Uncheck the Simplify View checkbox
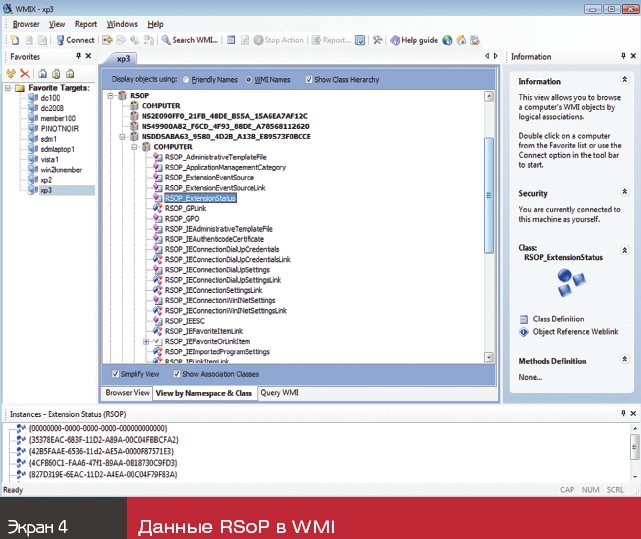The width and height of the screenshot is (641, 539). coord(116,374)
